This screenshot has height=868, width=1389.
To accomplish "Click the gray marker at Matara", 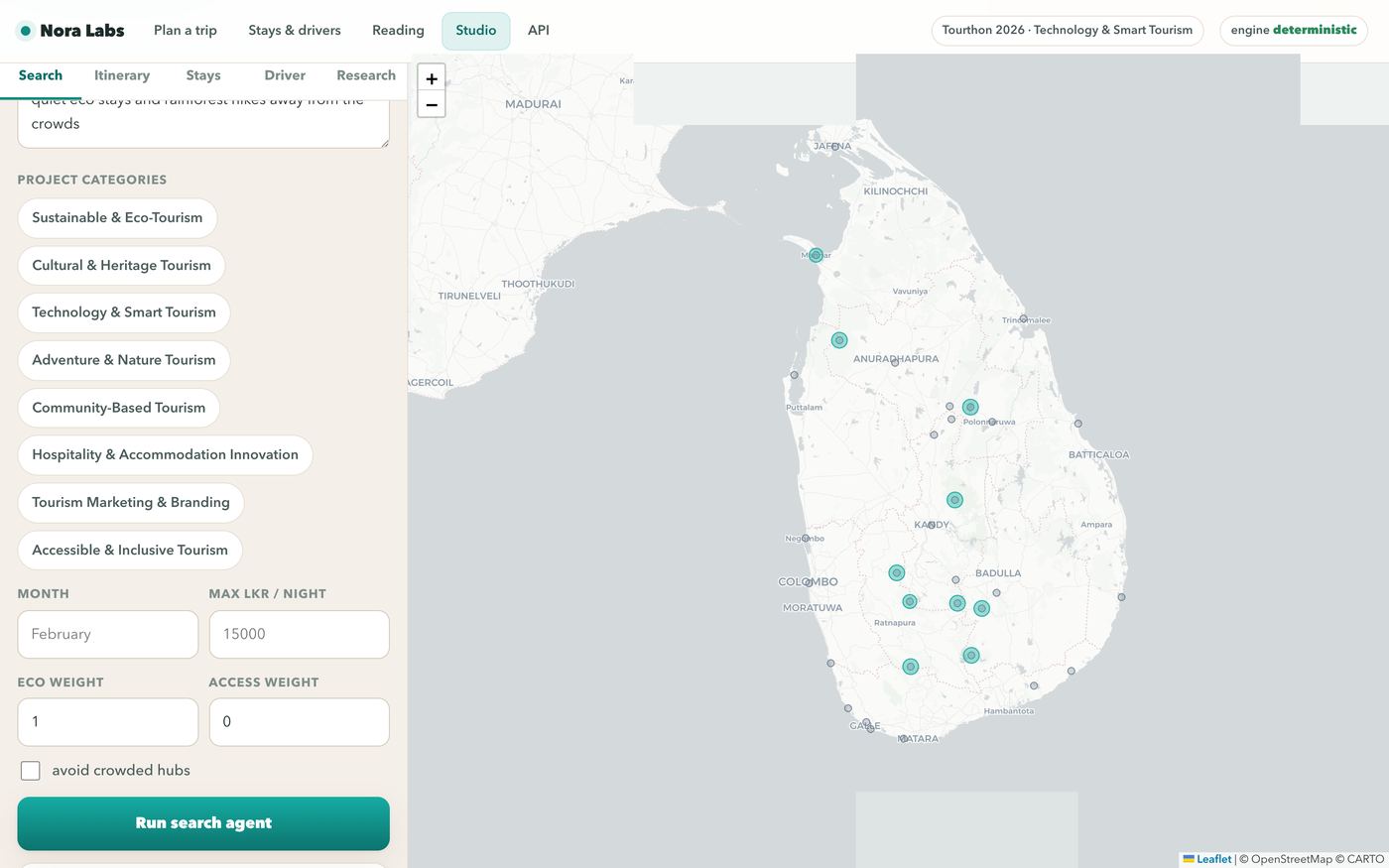I will coord(904,739).
